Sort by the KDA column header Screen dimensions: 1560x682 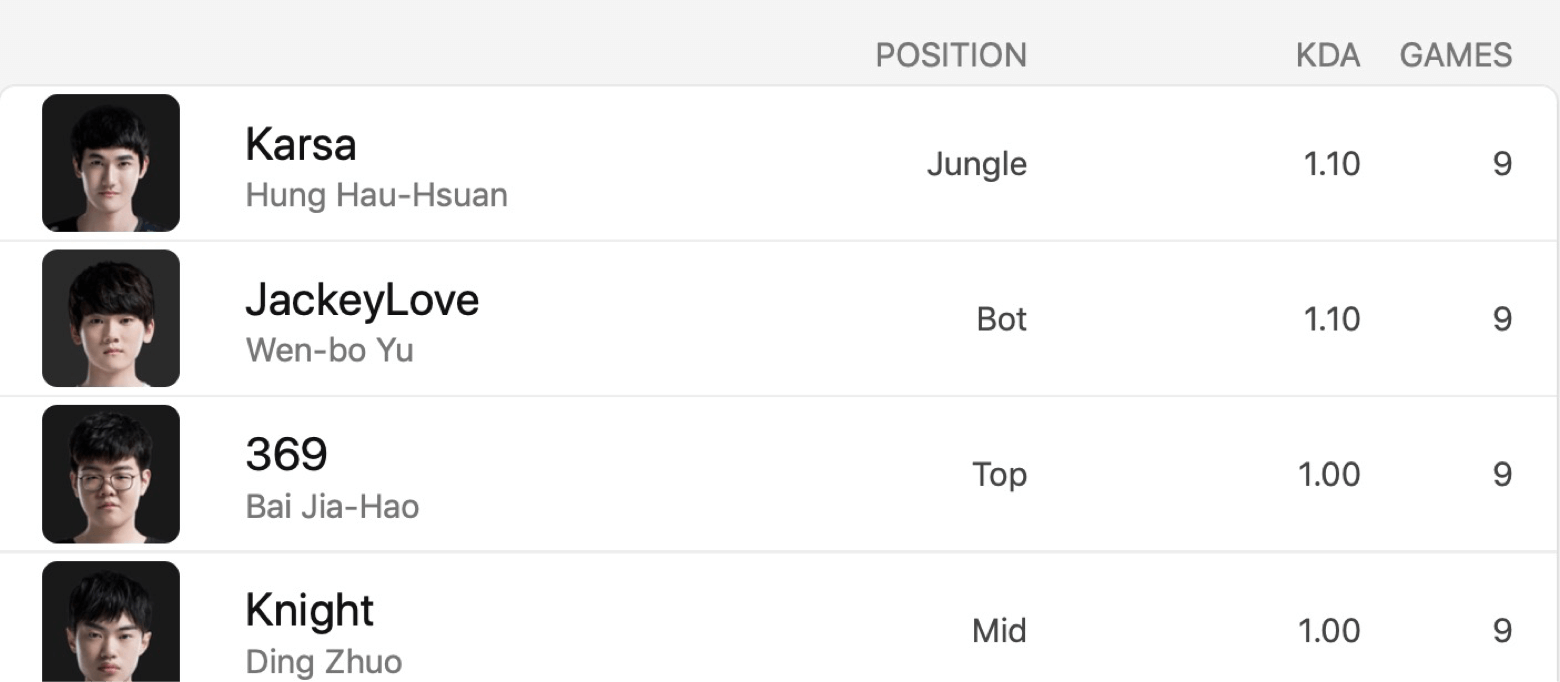click(x=1328, y=55)
